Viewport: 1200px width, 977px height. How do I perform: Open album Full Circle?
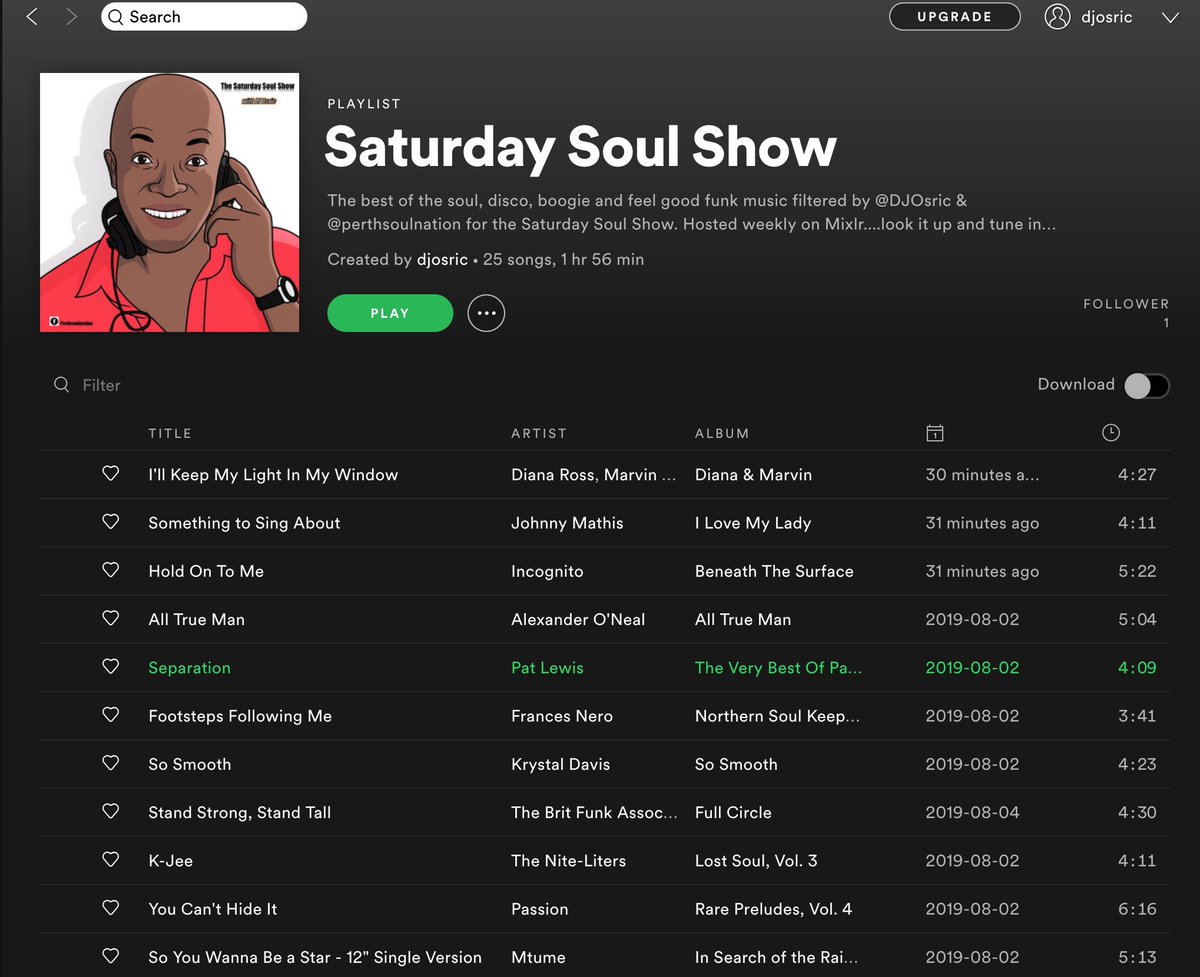click(x=733, y=812)
